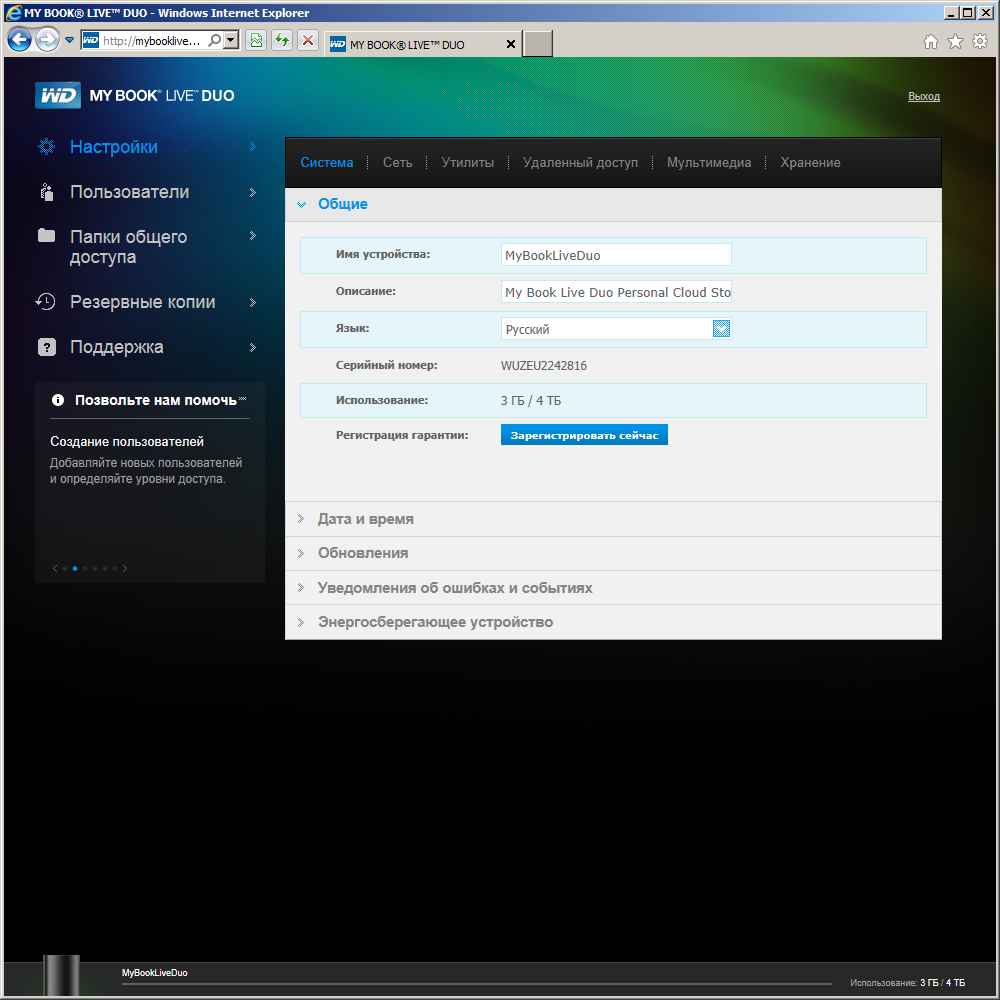
Task: Stop loading with the red X icon
Action: click(308, 40)
